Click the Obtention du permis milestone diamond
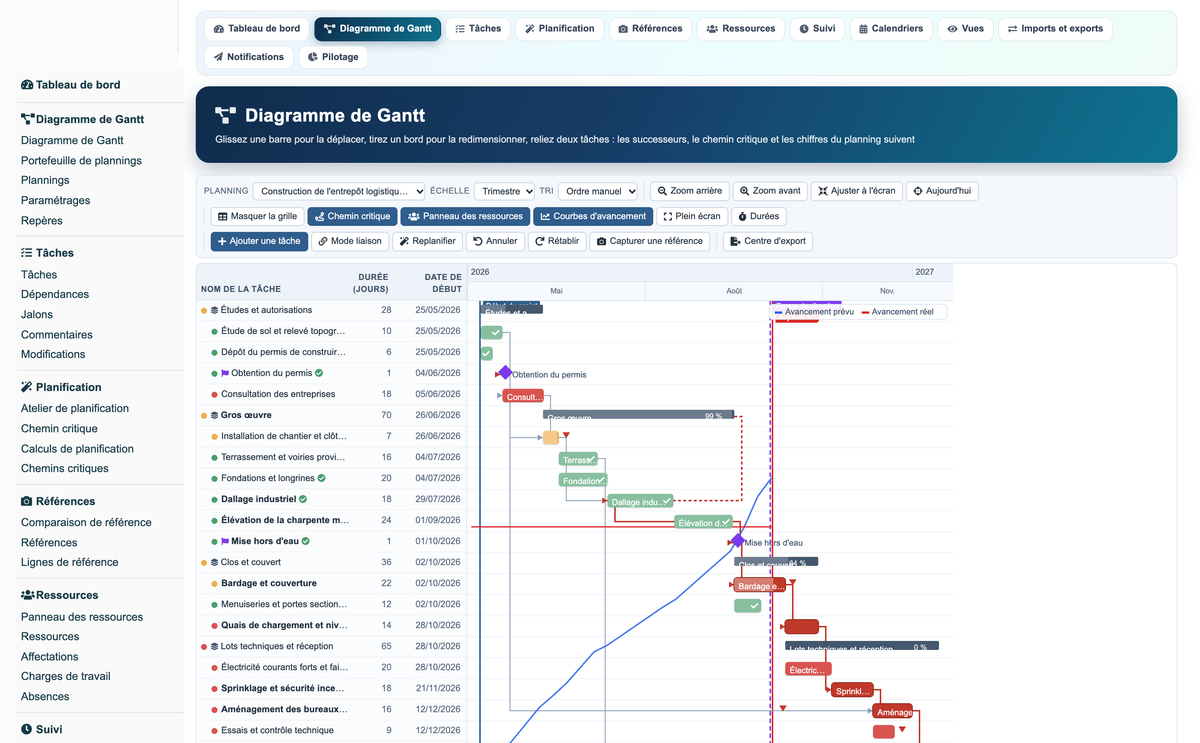The height and width of the screenshot is (743, 1200). coord(505,373)
